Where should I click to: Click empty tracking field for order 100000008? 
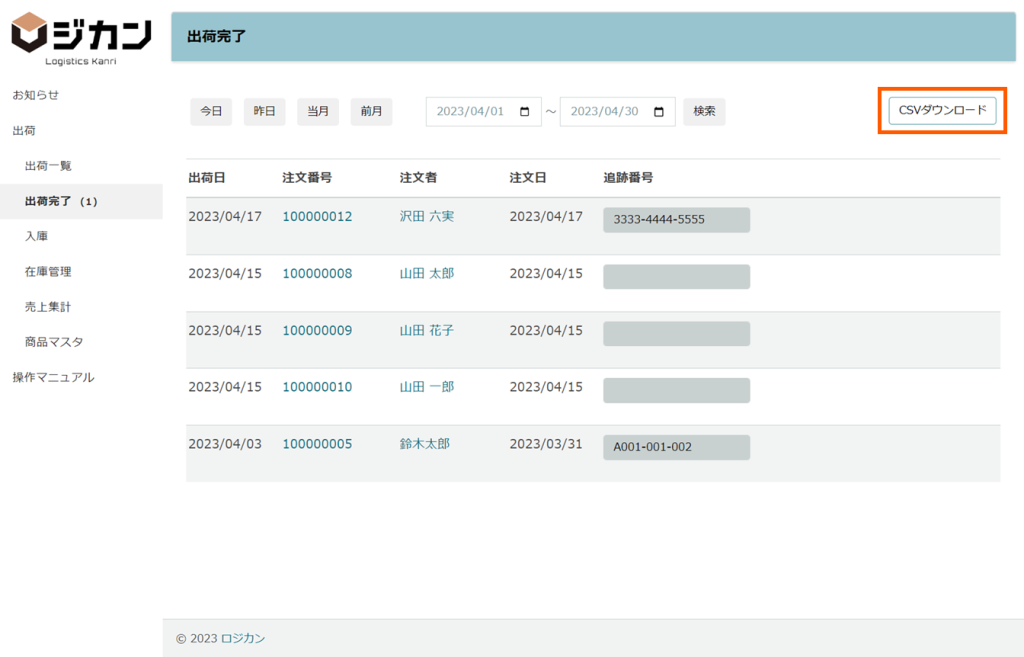pos(676,277)
